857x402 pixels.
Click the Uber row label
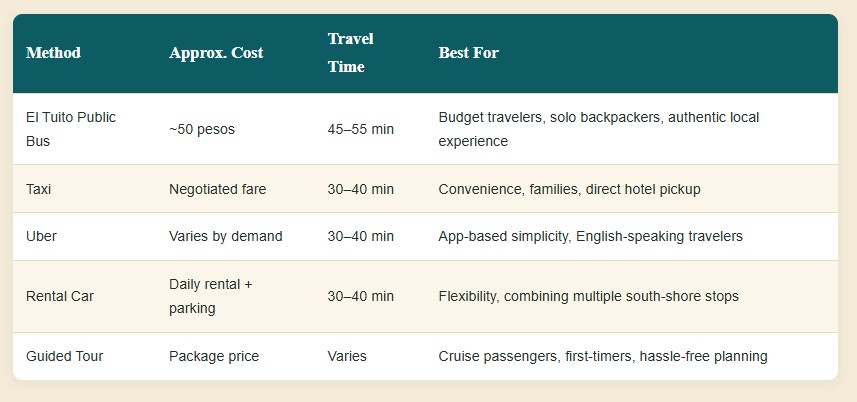(41, 236)
